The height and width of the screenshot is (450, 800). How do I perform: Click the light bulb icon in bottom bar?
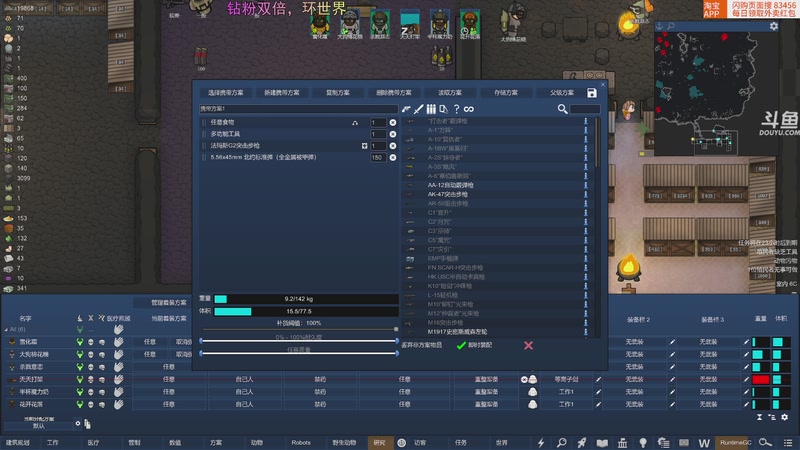643,443
